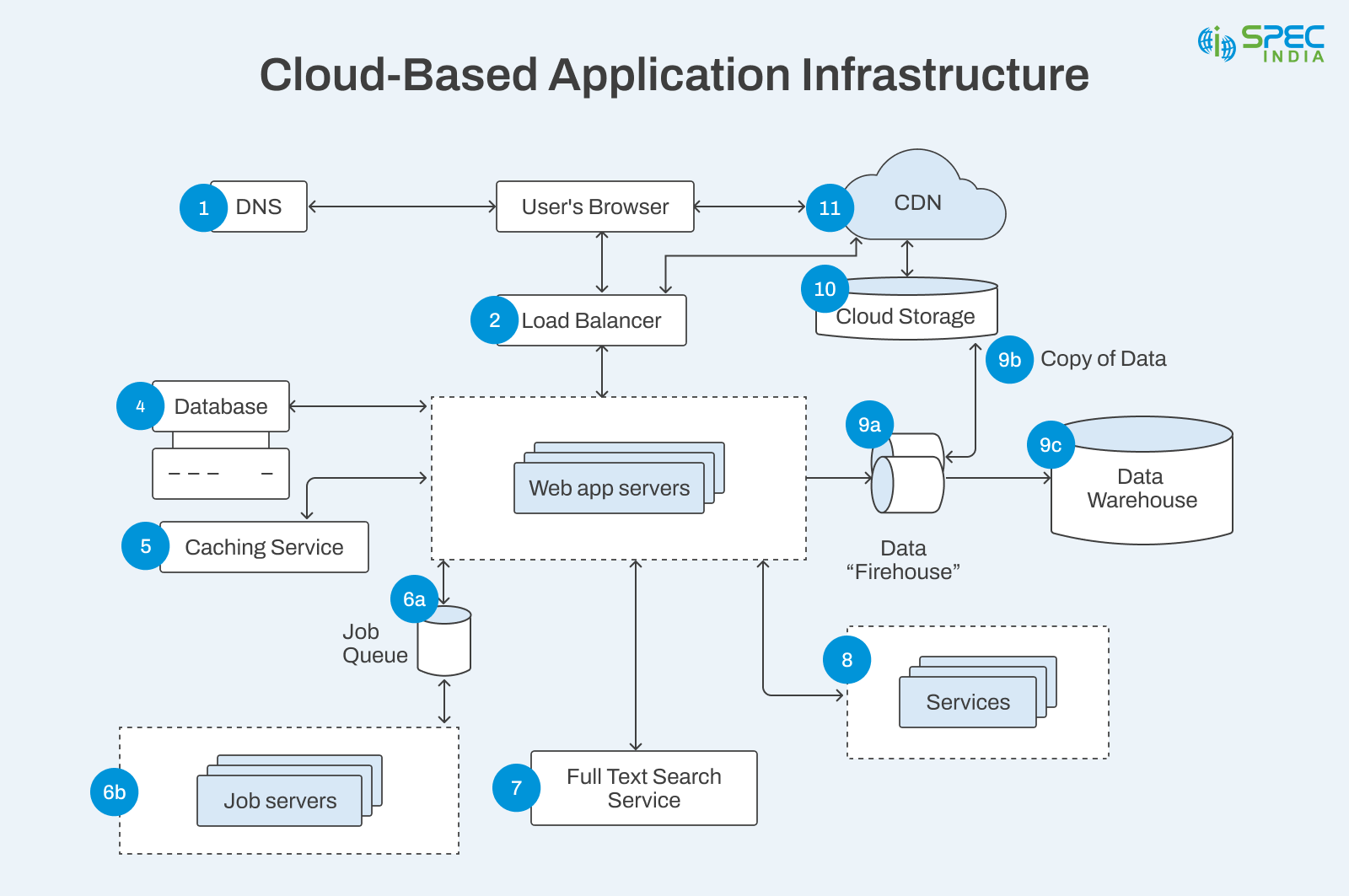Click badge 7 beside Full Text Search Service
This screenshot has height=896, width=1349.
[516, 788]
